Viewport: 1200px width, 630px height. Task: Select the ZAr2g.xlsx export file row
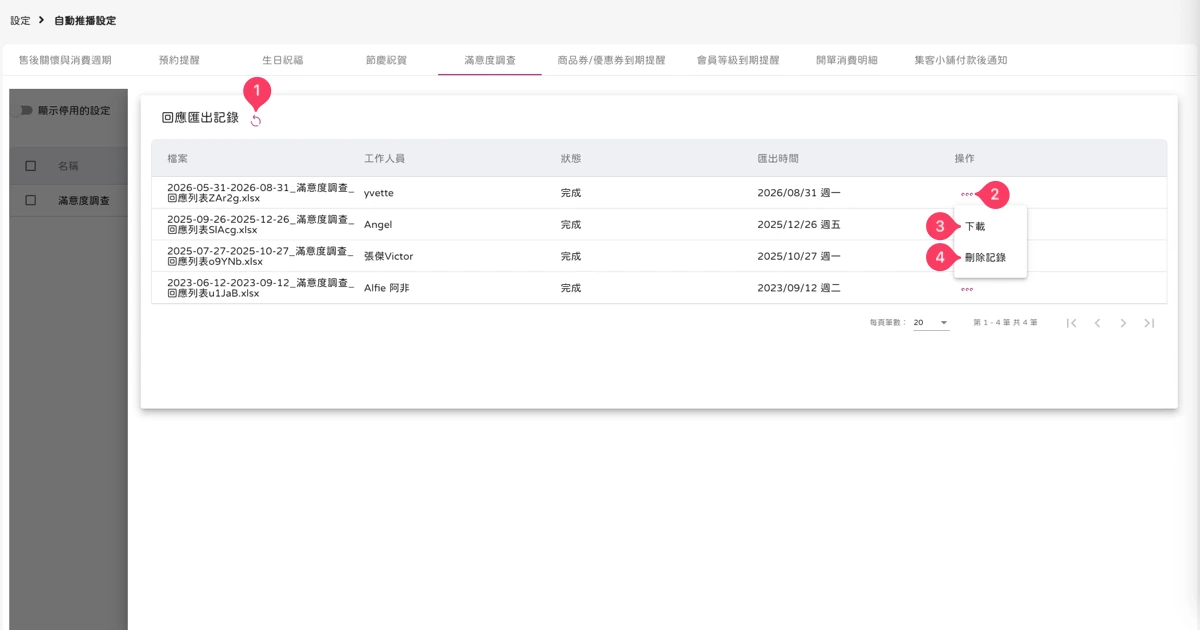[x=659, y=193]
